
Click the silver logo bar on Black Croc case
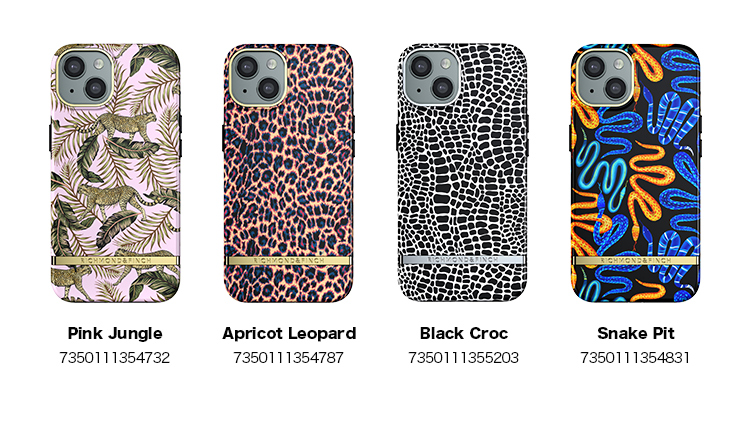(x=463, y=260)
